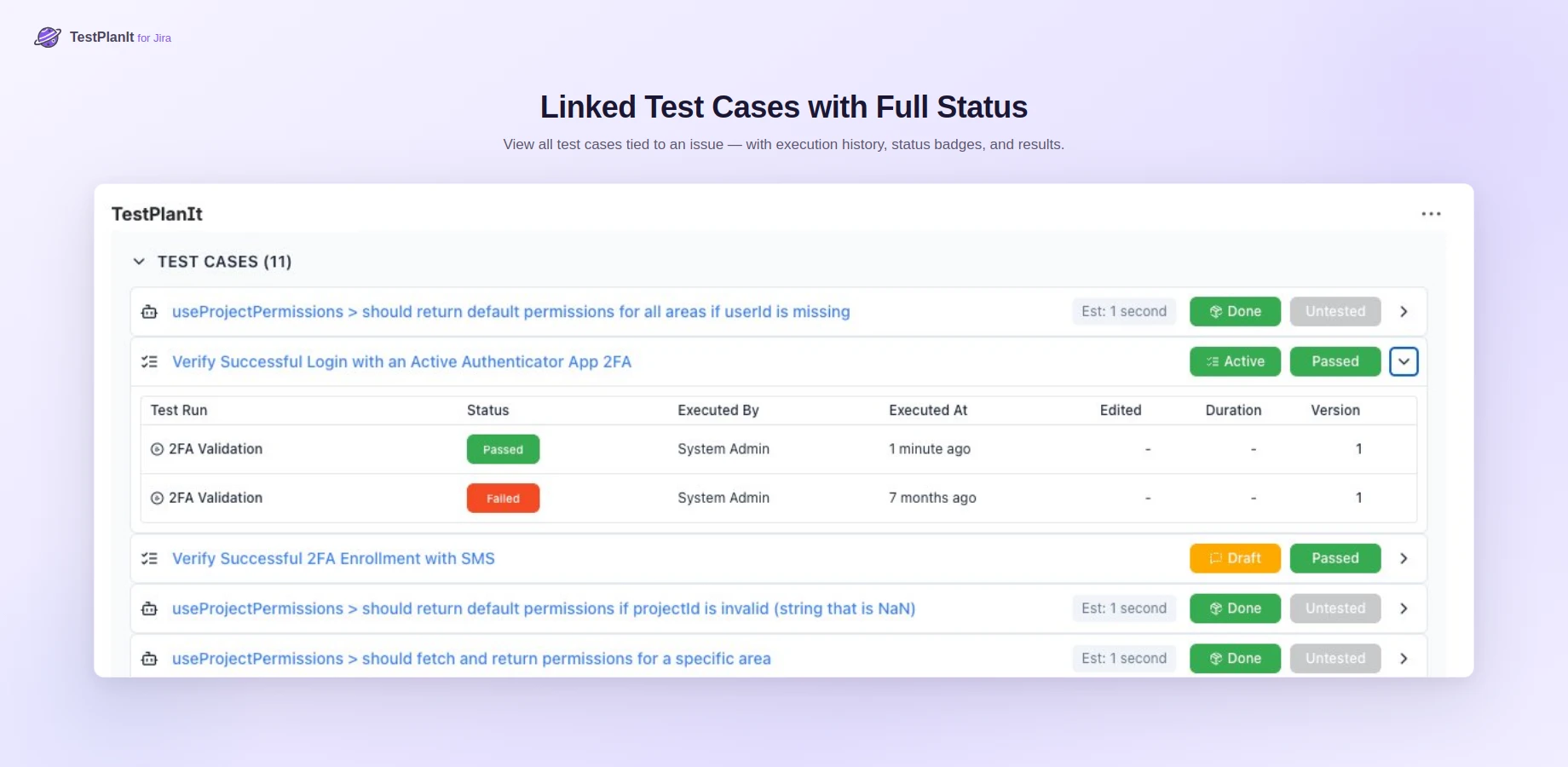
Task: Open the ellipsis menu on the TestPlanIt card
Action: [x=1431, y=213]
